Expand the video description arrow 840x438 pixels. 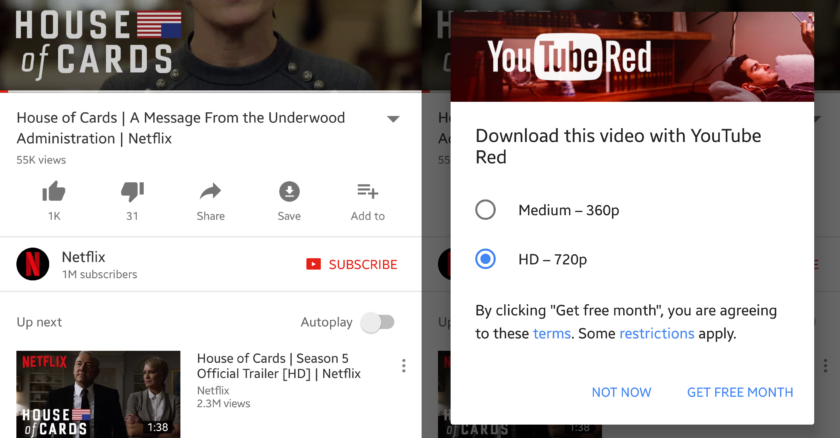393,119
